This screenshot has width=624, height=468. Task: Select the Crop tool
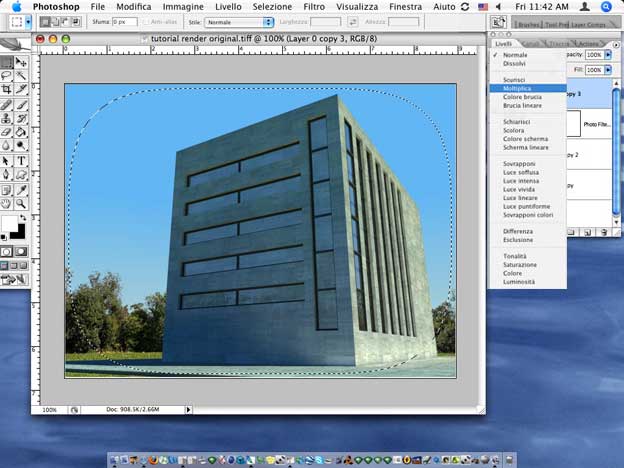click(x=7, y=89)
